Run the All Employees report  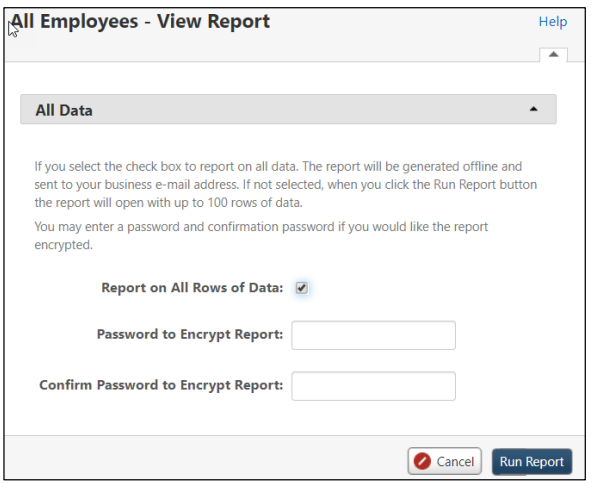[532, 461]
